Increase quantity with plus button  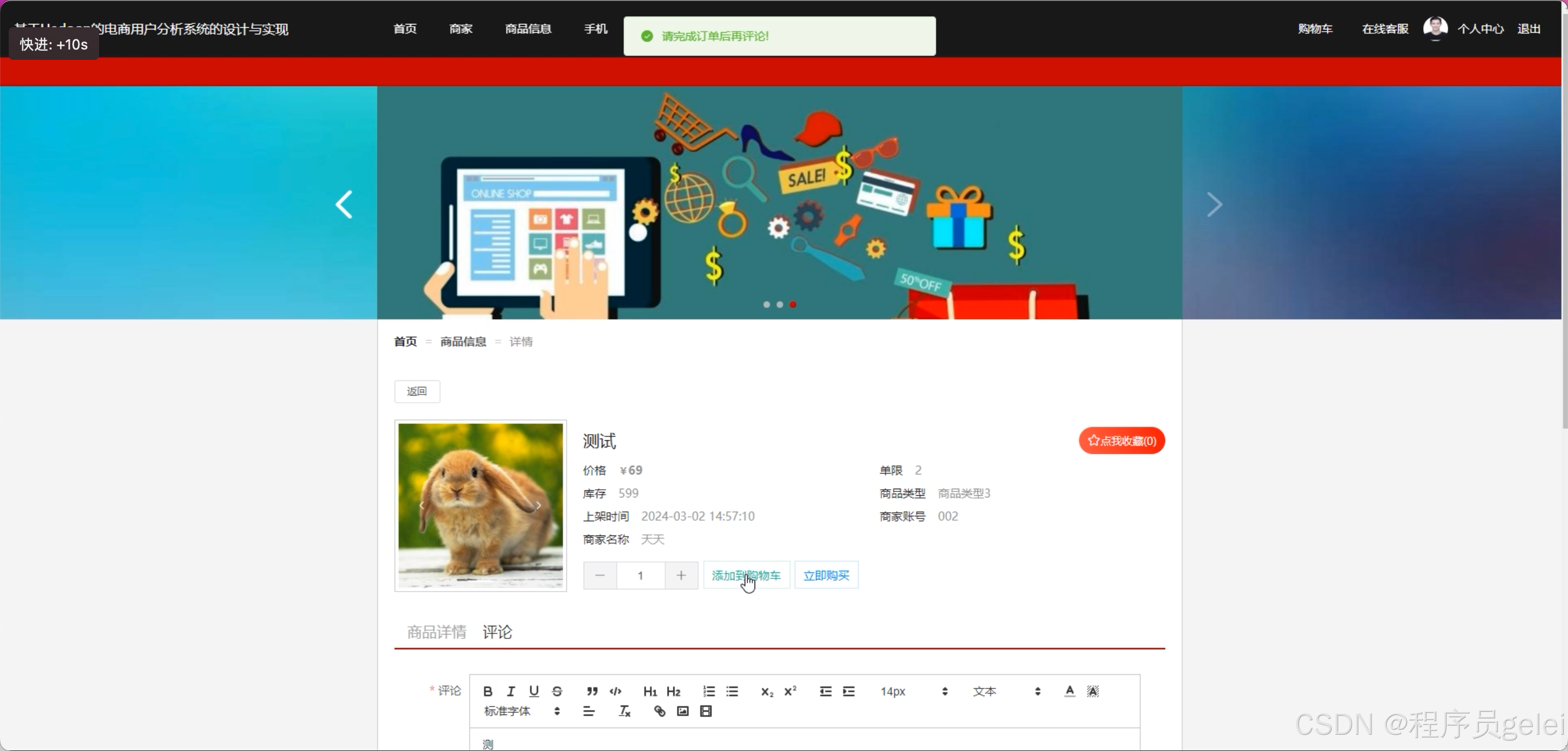tap(681, 576)
